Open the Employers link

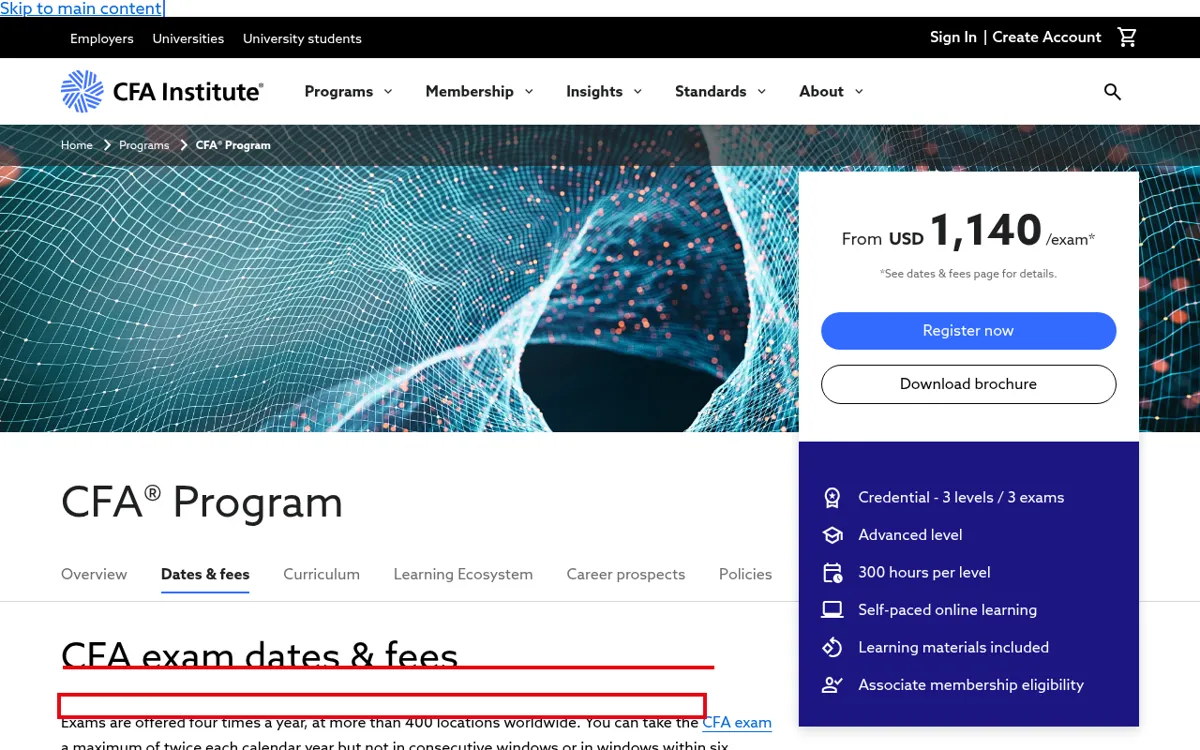102,39
